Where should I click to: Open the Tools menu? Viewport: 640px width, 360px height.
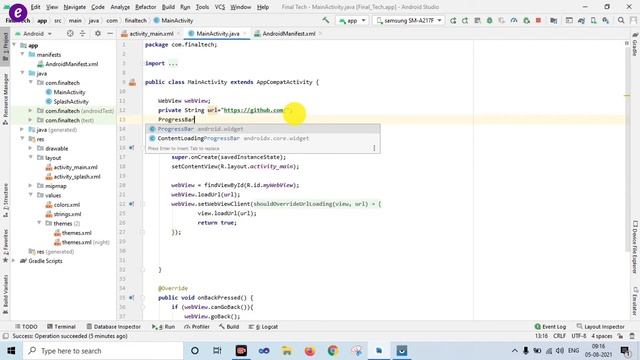[x=202, y=7]
